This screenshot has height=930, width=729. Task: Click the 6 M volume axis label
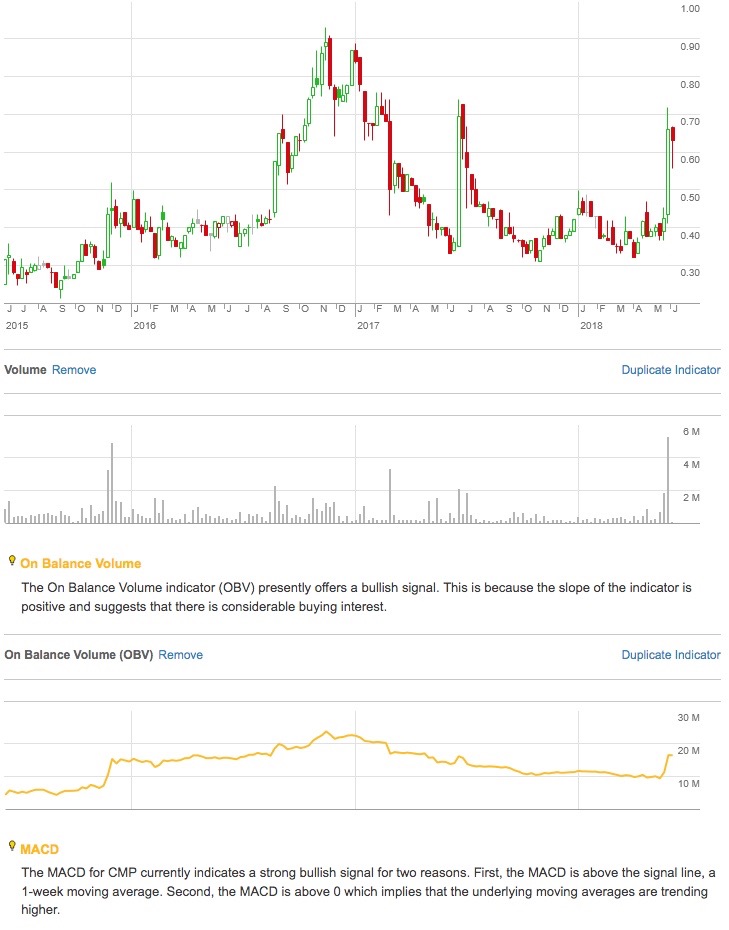(x=691, y=432)
